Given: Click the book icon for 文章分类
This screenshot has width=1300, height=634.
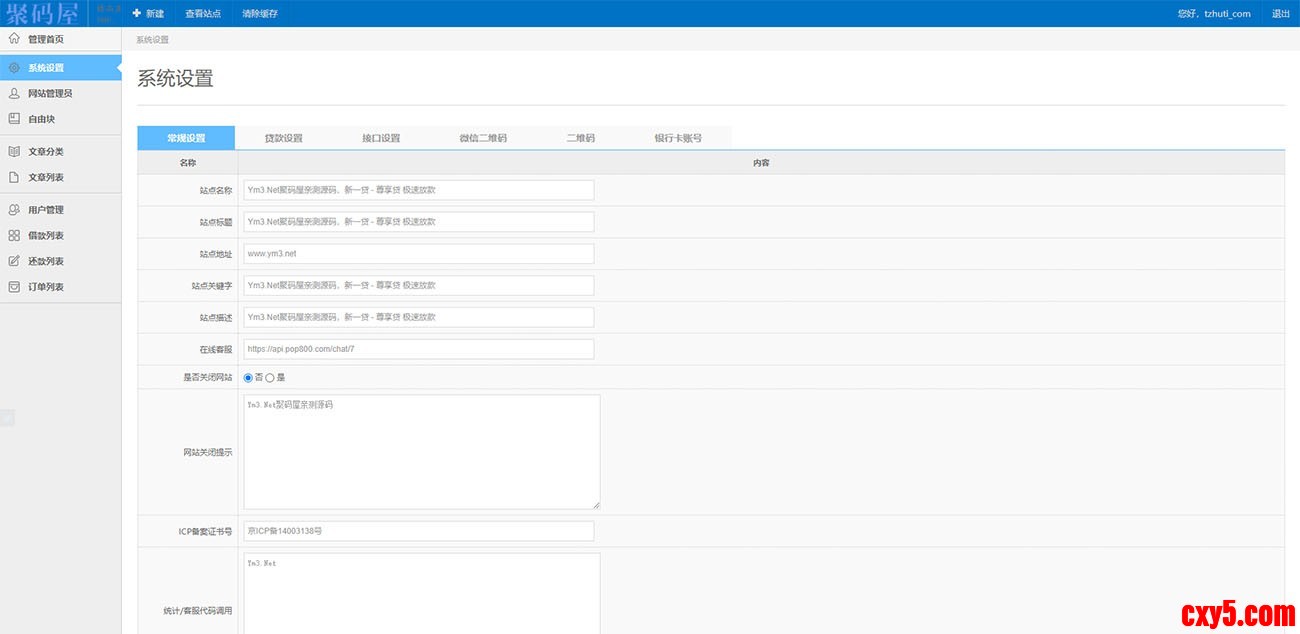Looking at the screenshot, I should (x=14, y=152).
